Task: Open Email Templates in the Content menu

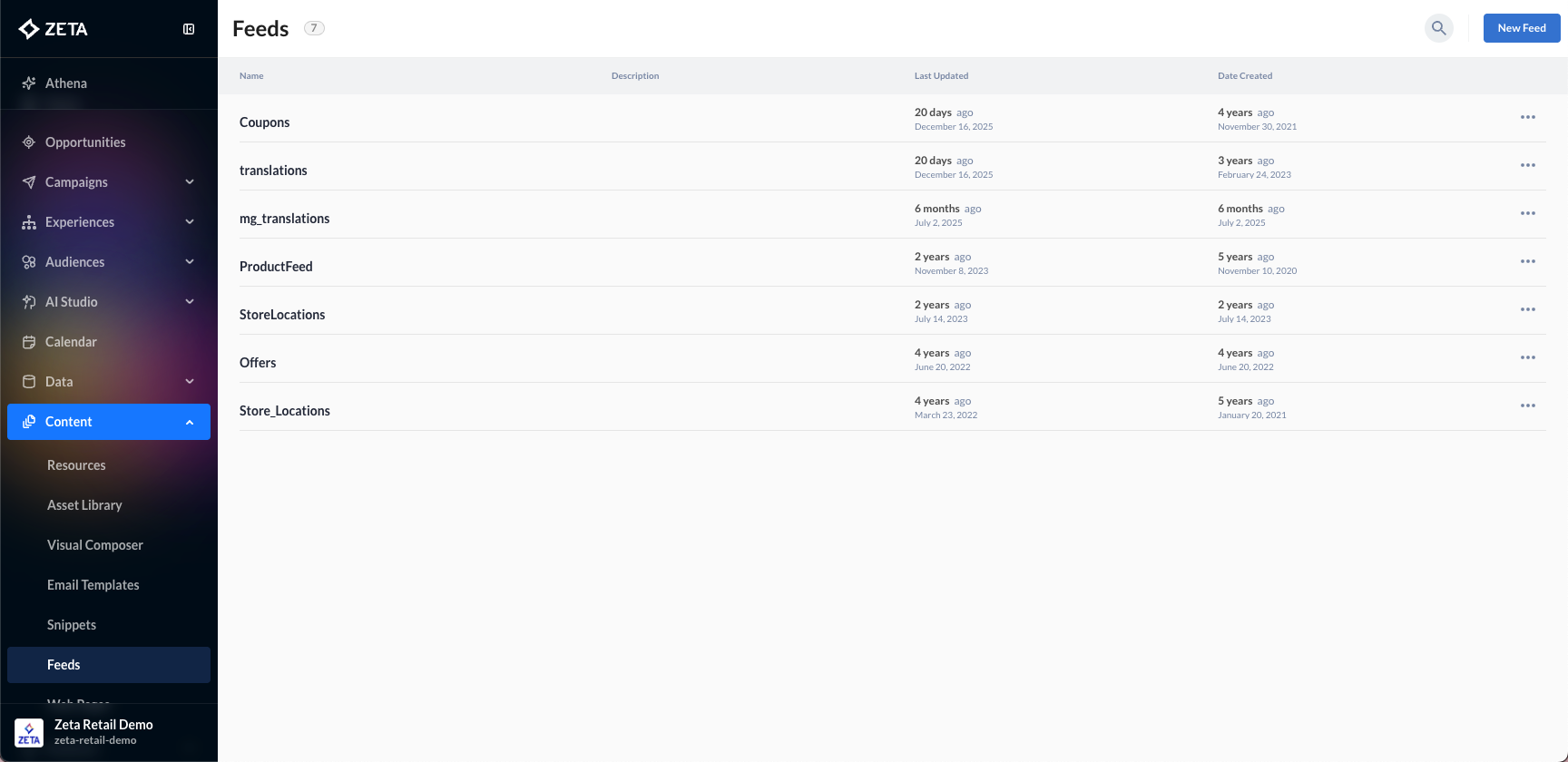Action: point(93,585)
